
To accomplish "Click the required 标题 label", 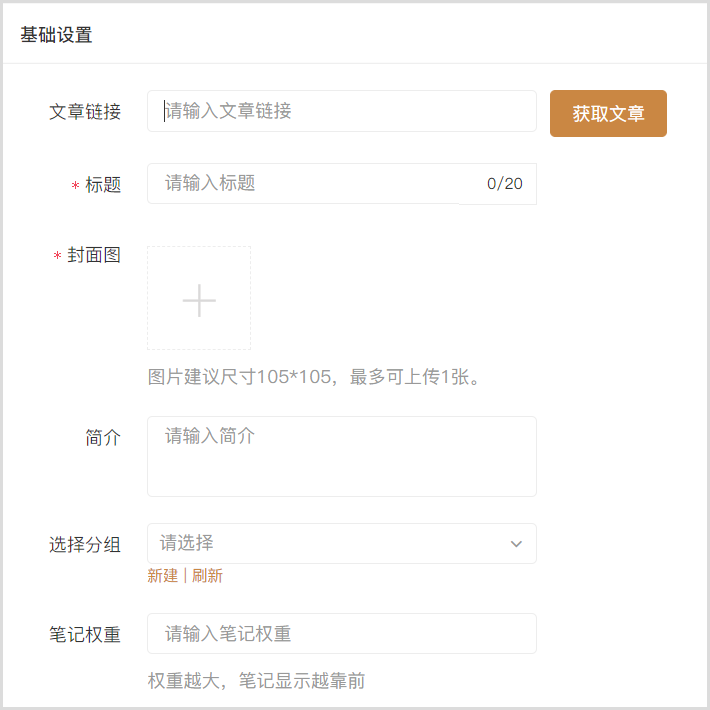I will (x=102, y=185).
